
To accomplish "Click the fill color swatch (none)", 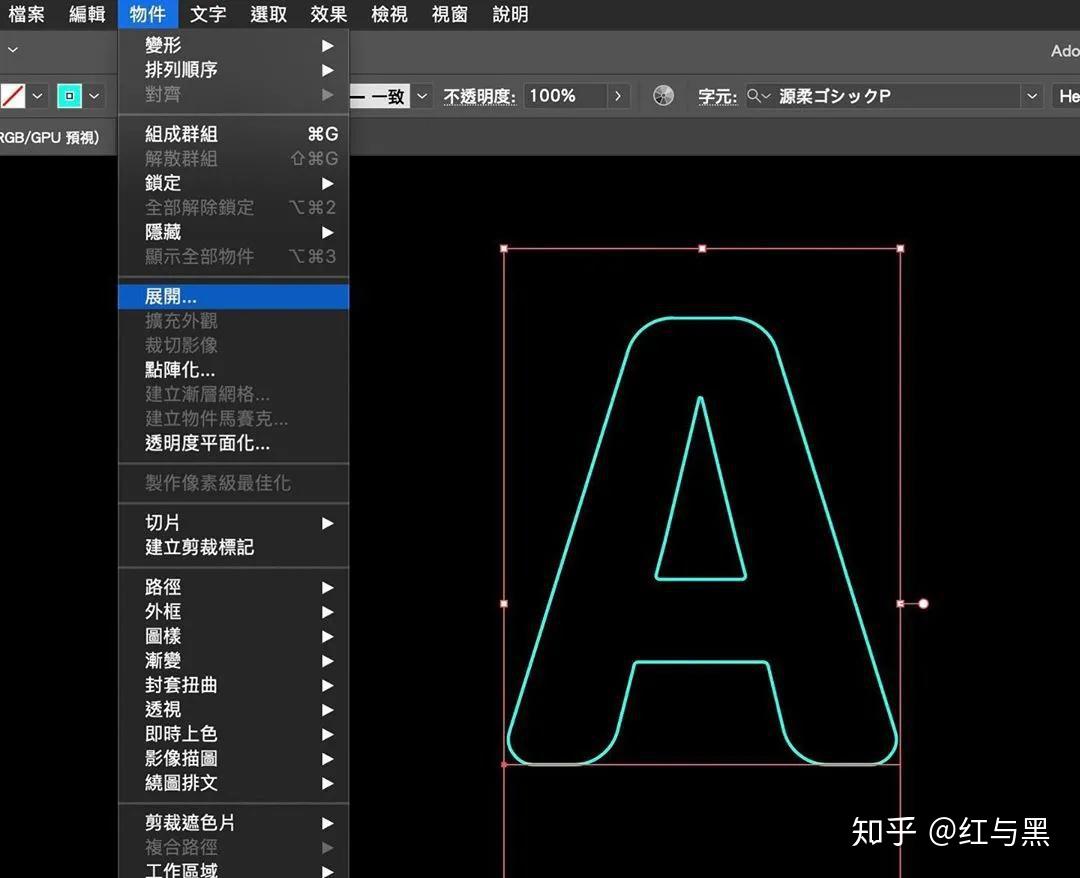I will (12, 96).
